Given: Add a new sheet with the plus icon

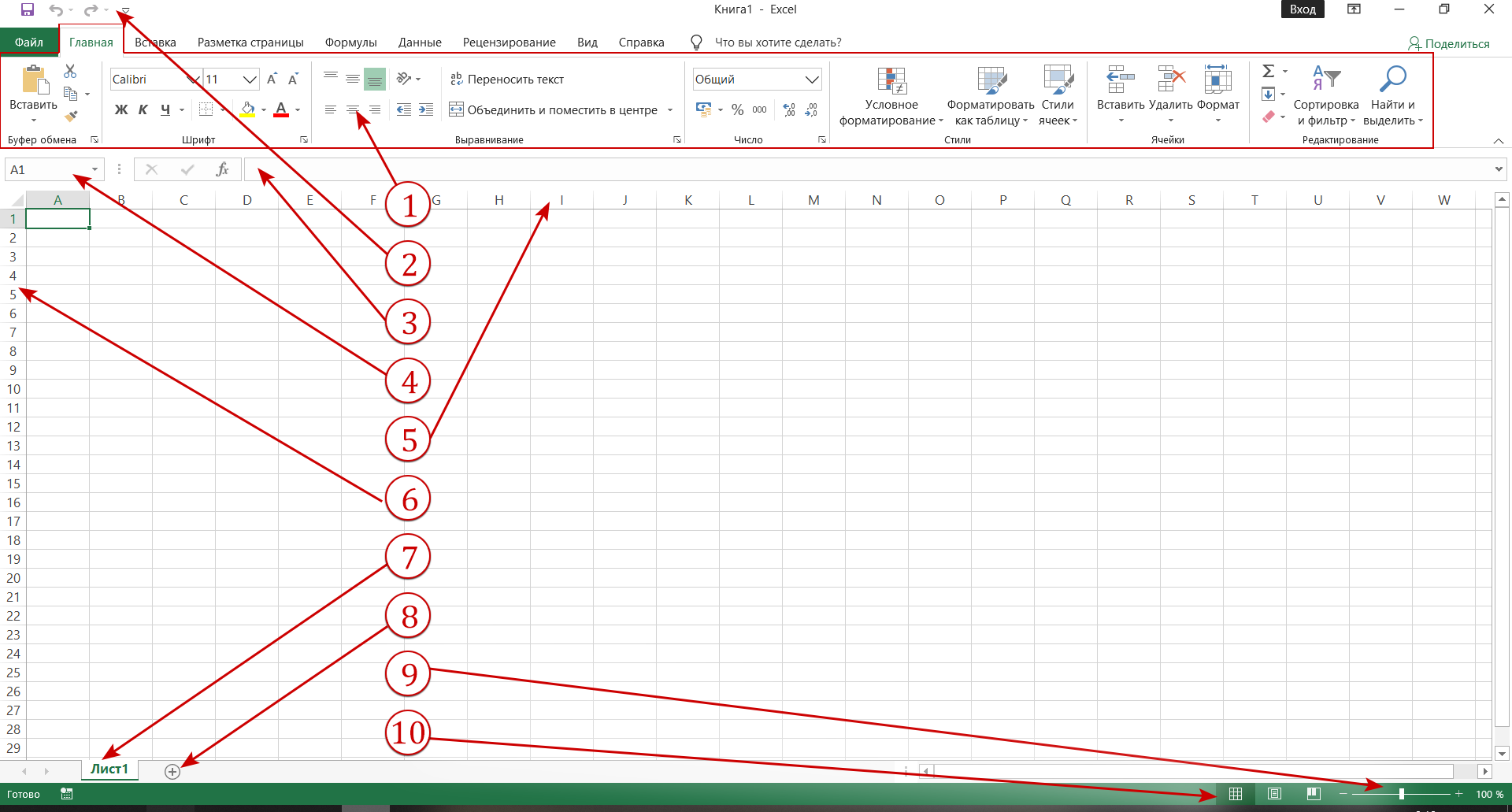Looking at the screenshot, I should click(x=172, y=772).
